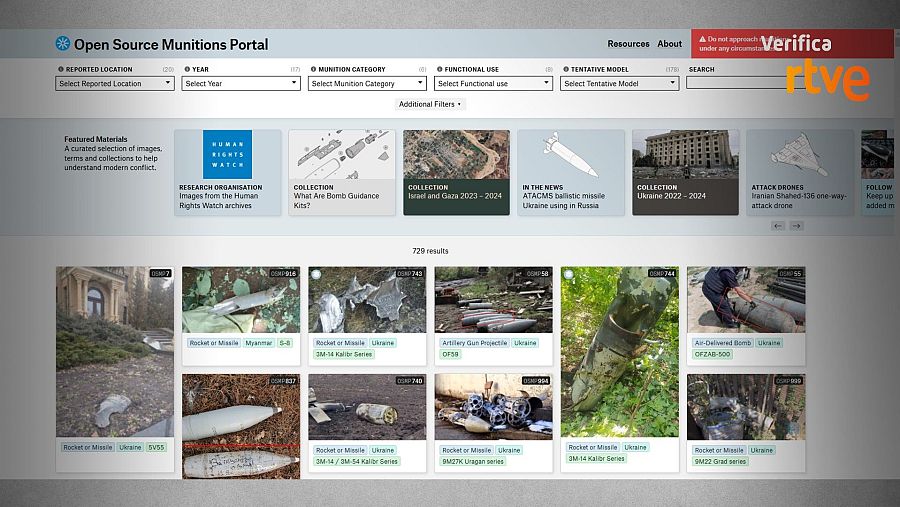The image size is (900, 507).
Task: Open the OSMP994 result image
Action: point(494,407)
